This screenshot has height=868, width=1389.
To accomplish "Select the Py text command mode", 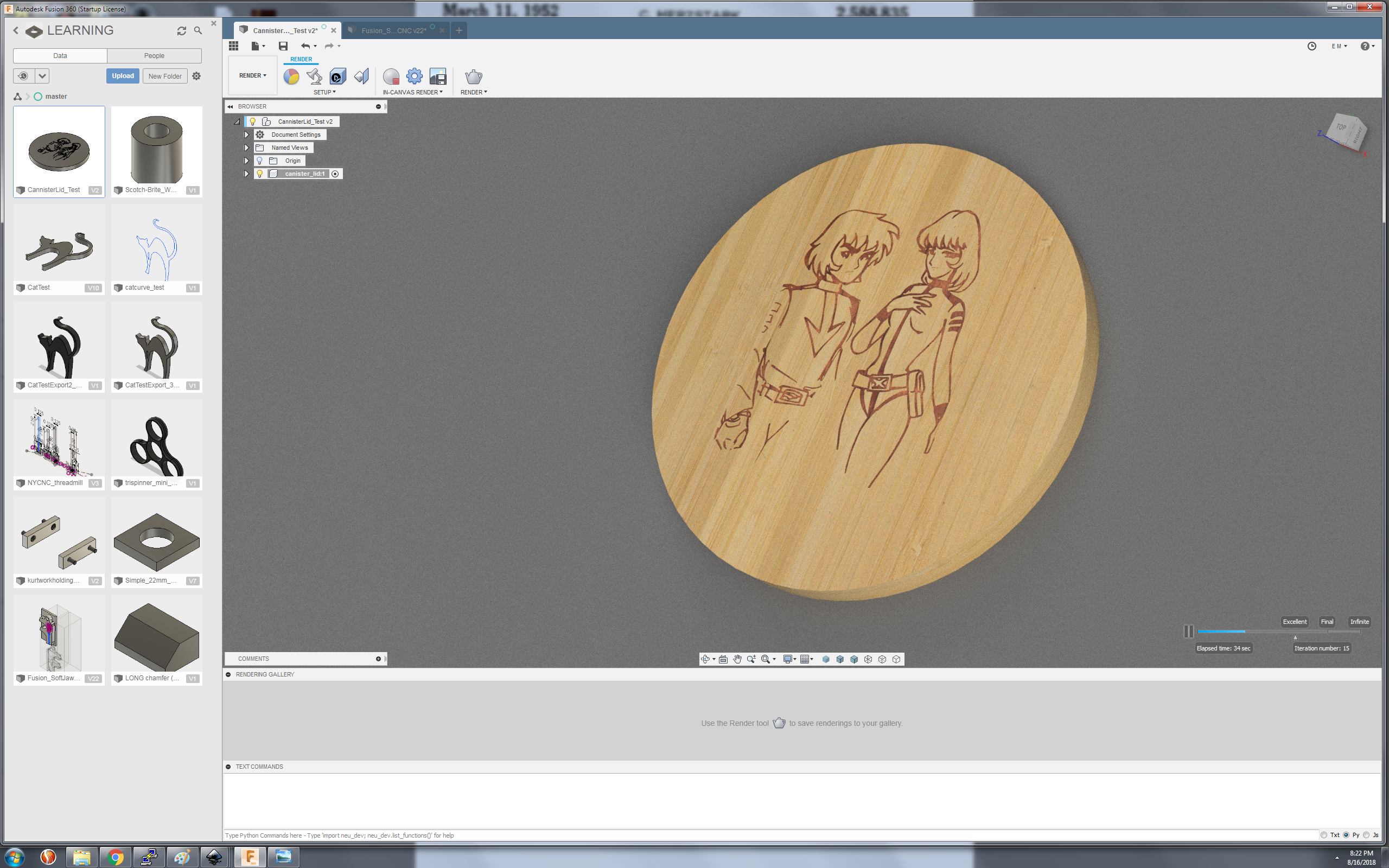I will (1346, 835).
